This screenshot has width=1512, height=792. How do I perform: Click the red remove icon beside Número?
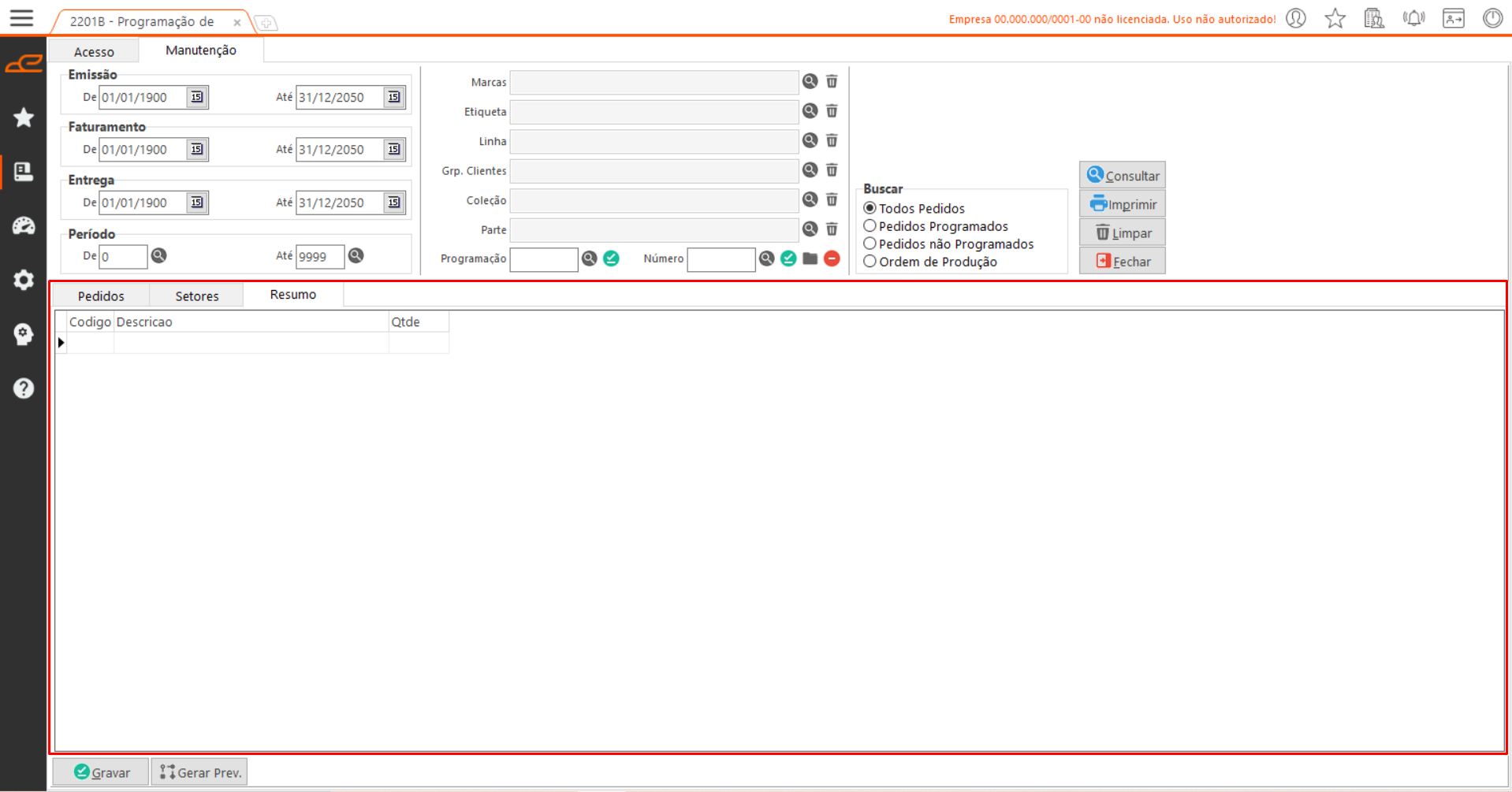tap(832, 258)
